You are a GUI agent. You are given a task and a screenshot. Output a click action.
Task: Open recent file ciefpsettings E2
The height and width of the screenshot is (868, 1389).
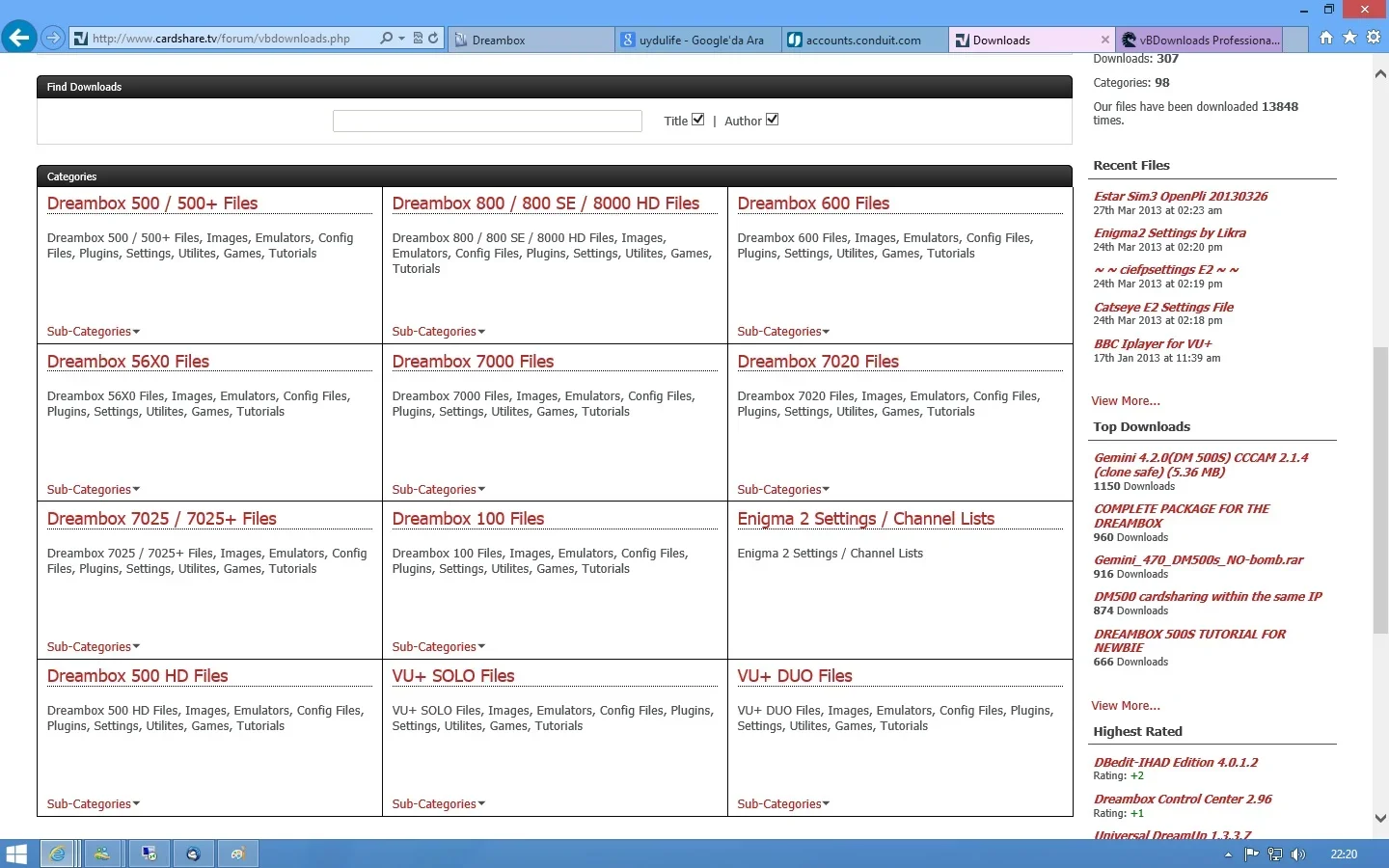point(1166,270)
